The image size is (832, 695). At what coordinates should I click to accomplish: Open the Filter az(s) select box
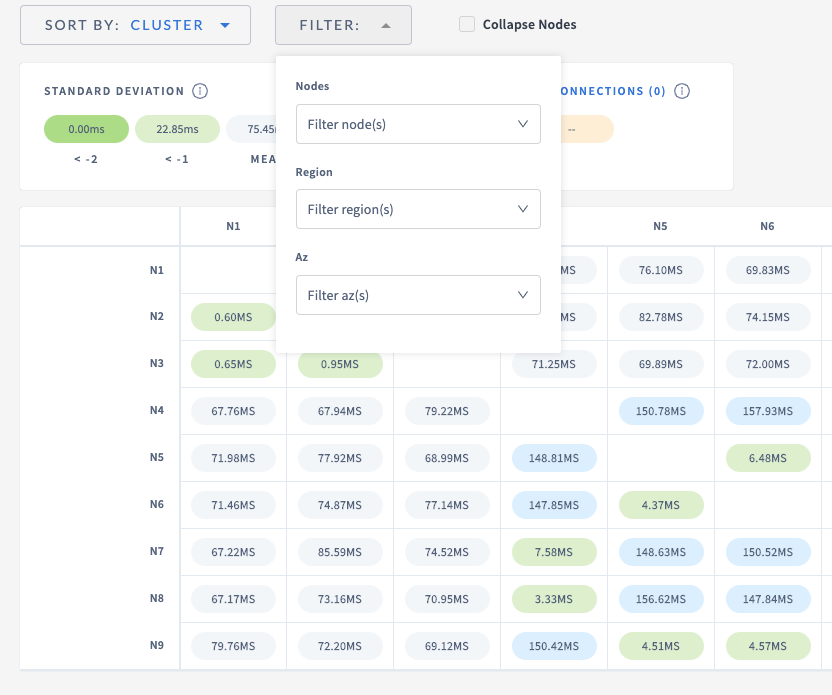[418, 295]
